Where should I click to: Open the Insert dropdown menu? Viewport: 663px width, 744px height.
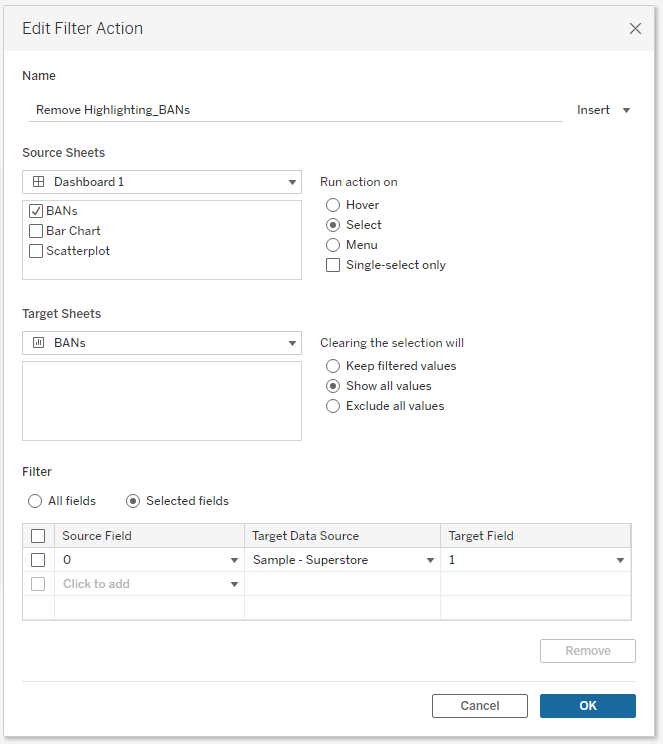click(604, 110)
